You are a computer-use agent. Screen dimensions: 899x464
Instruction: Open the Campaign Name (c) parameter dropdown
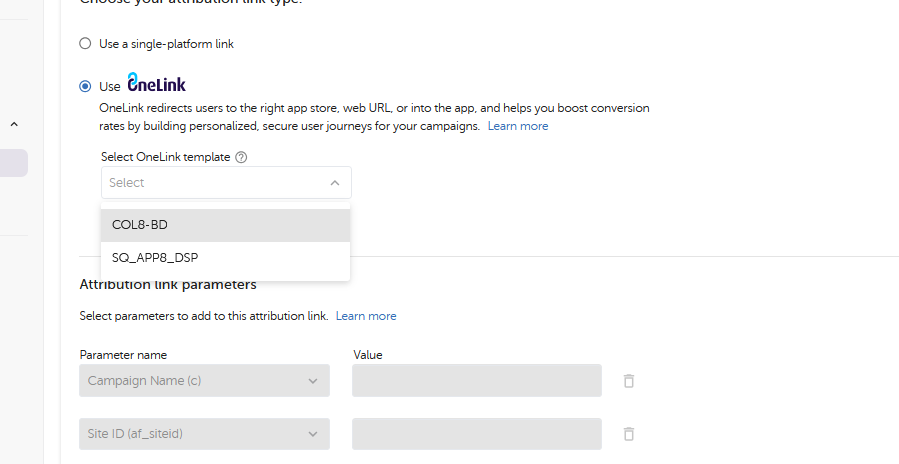click(204, 381)
